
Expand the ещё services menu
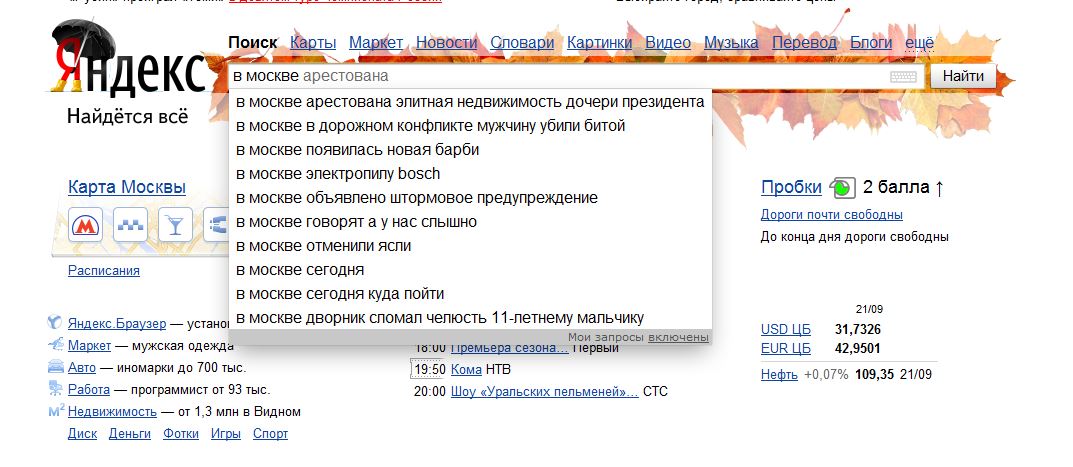pyautogui.click(x=919, y=42)
